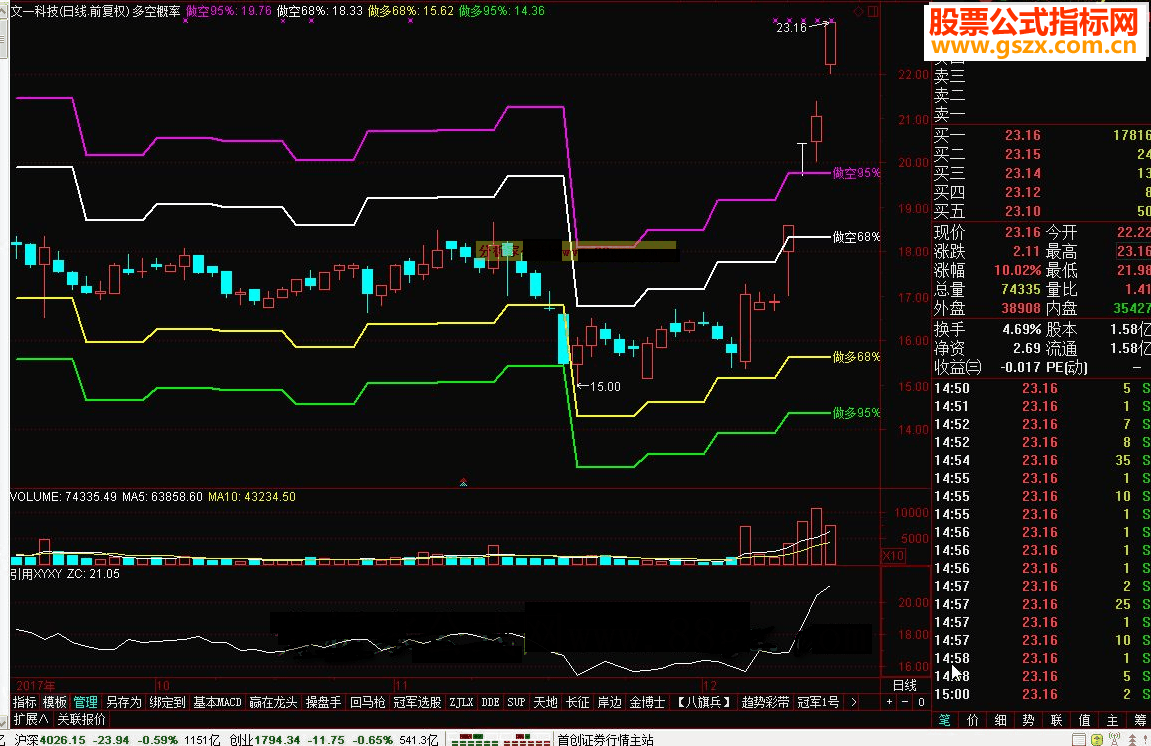This screenshot has height=746, width=1151.
Task: Switch to the 天地 indicator
Action: (545, 702)
